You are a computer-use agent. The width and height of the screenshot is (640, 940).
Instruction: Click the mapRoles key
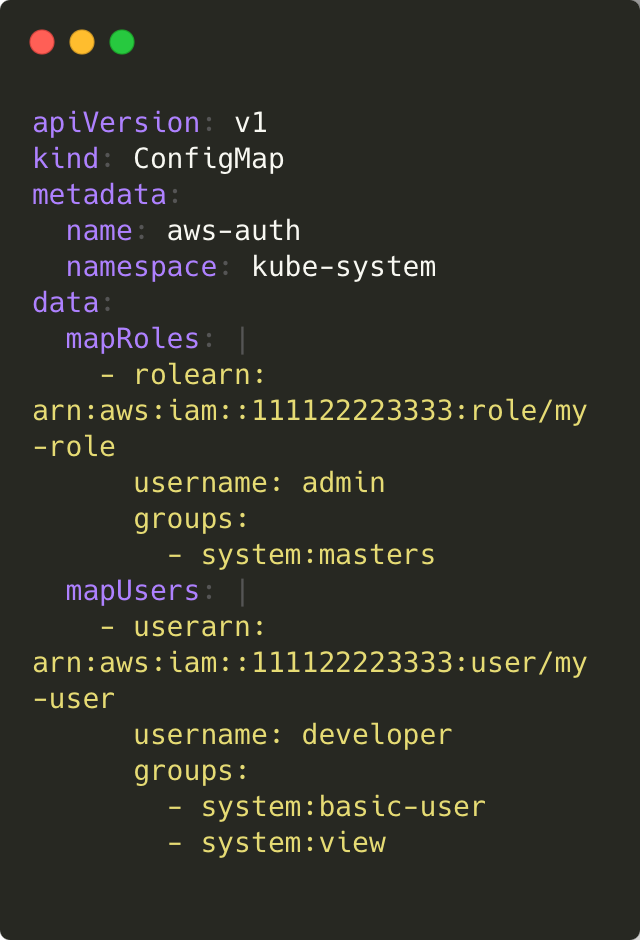(132, 339)
